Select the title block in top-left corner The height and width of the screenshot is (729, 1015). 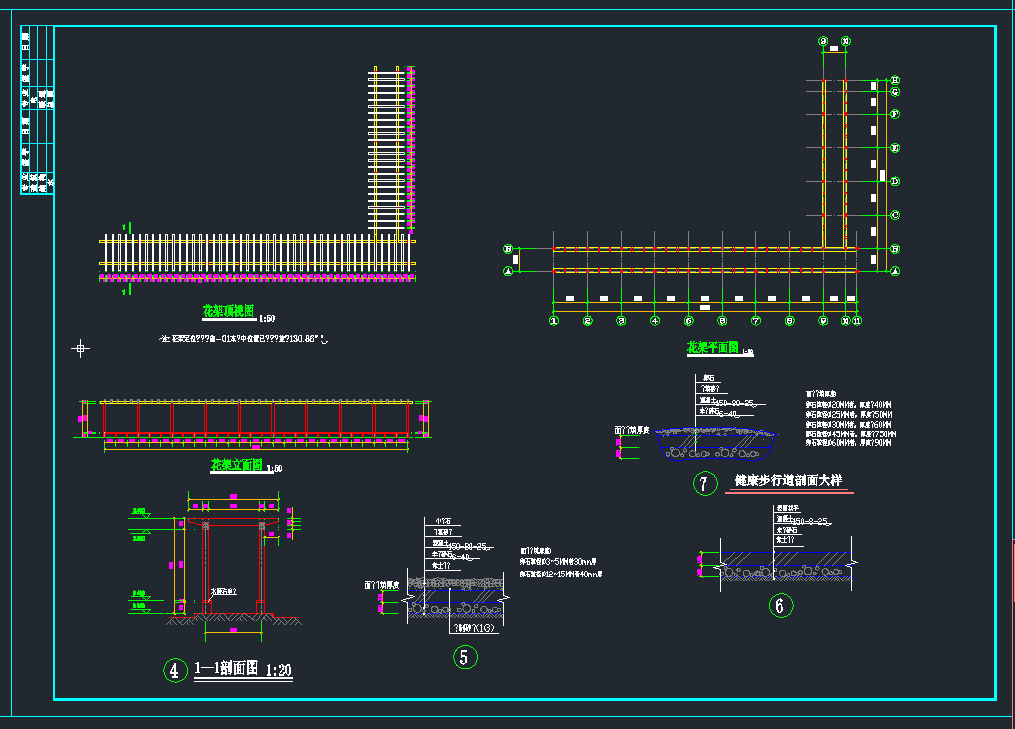point(37,110)
